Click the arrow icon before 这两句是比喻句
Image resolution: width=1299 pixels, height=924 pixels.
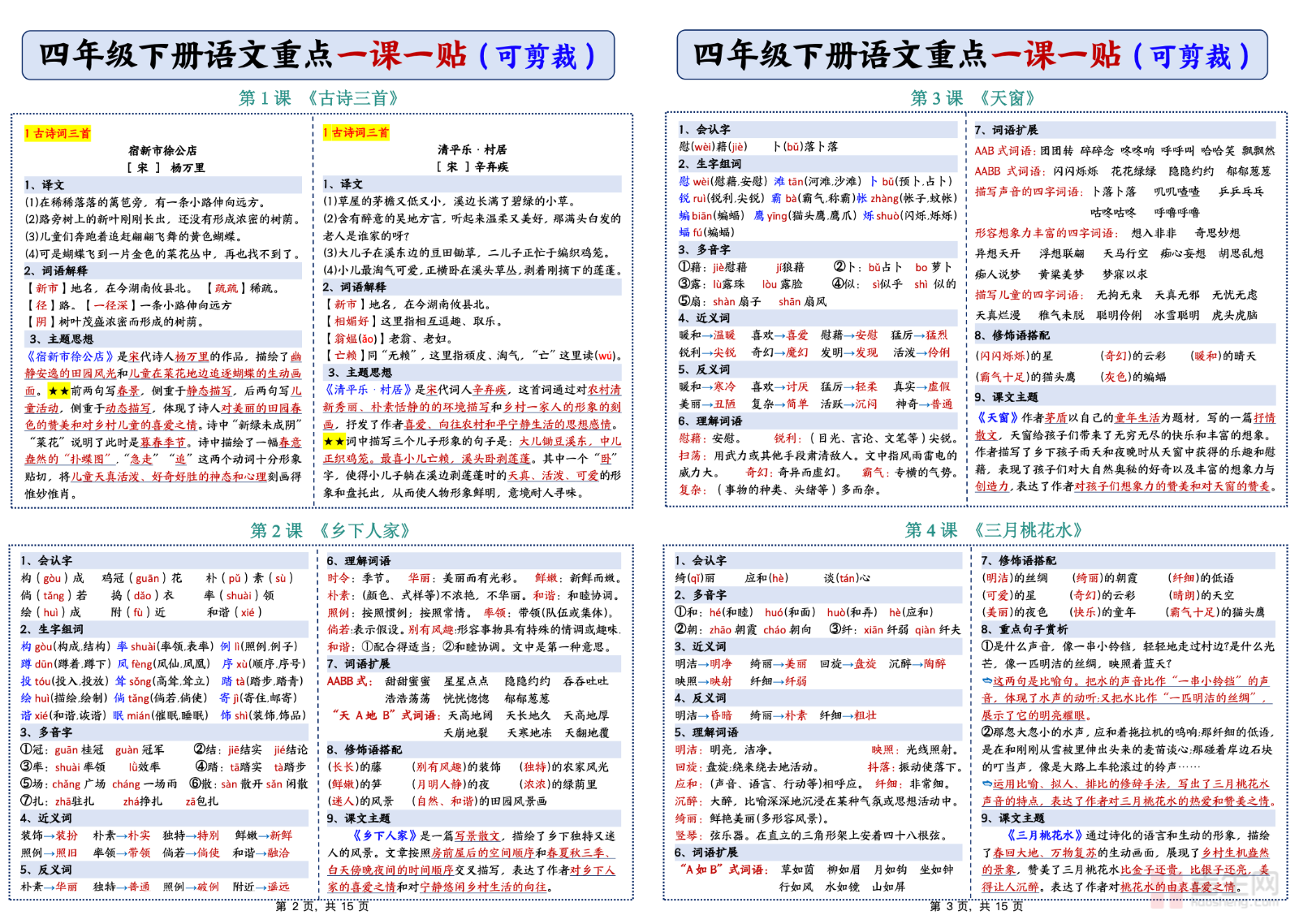coord(986,681)
